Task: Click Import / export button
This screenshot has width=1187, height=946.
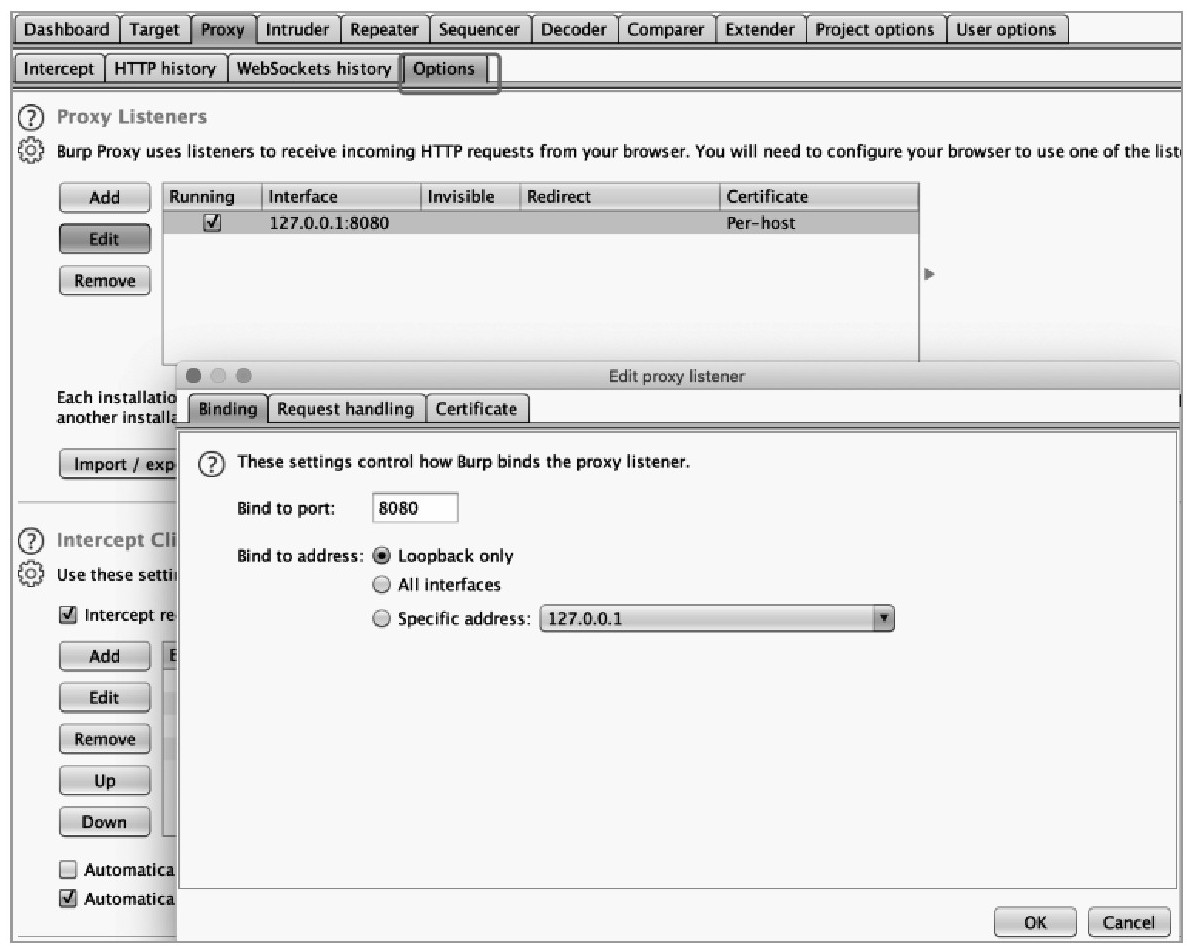Action: (118, 464)
